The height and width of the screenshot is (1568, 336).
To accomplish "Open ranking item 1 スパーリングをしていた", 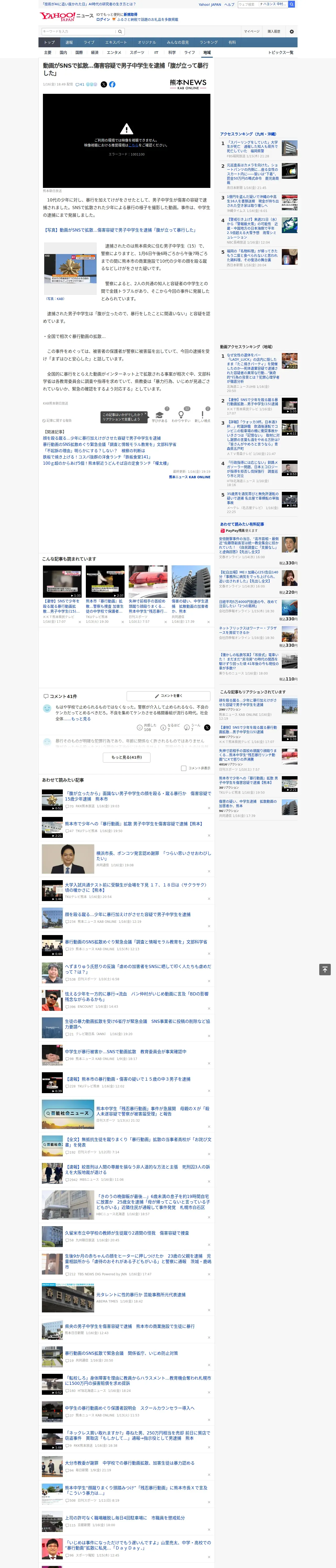I will 253,147.
